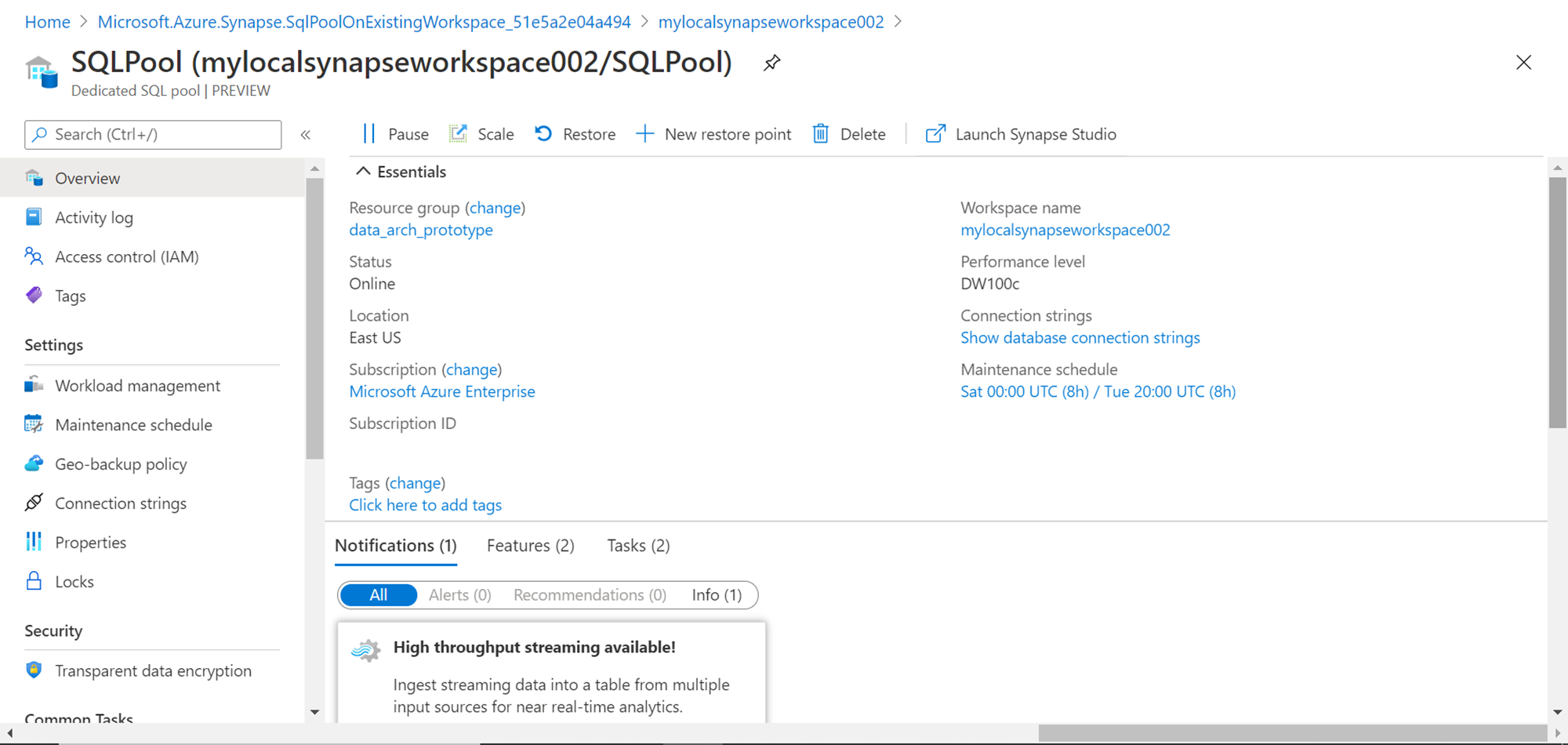
Task: Click the Geo-backup policy cloud icon
Action: pyautogui.click(x=34, y=463)
